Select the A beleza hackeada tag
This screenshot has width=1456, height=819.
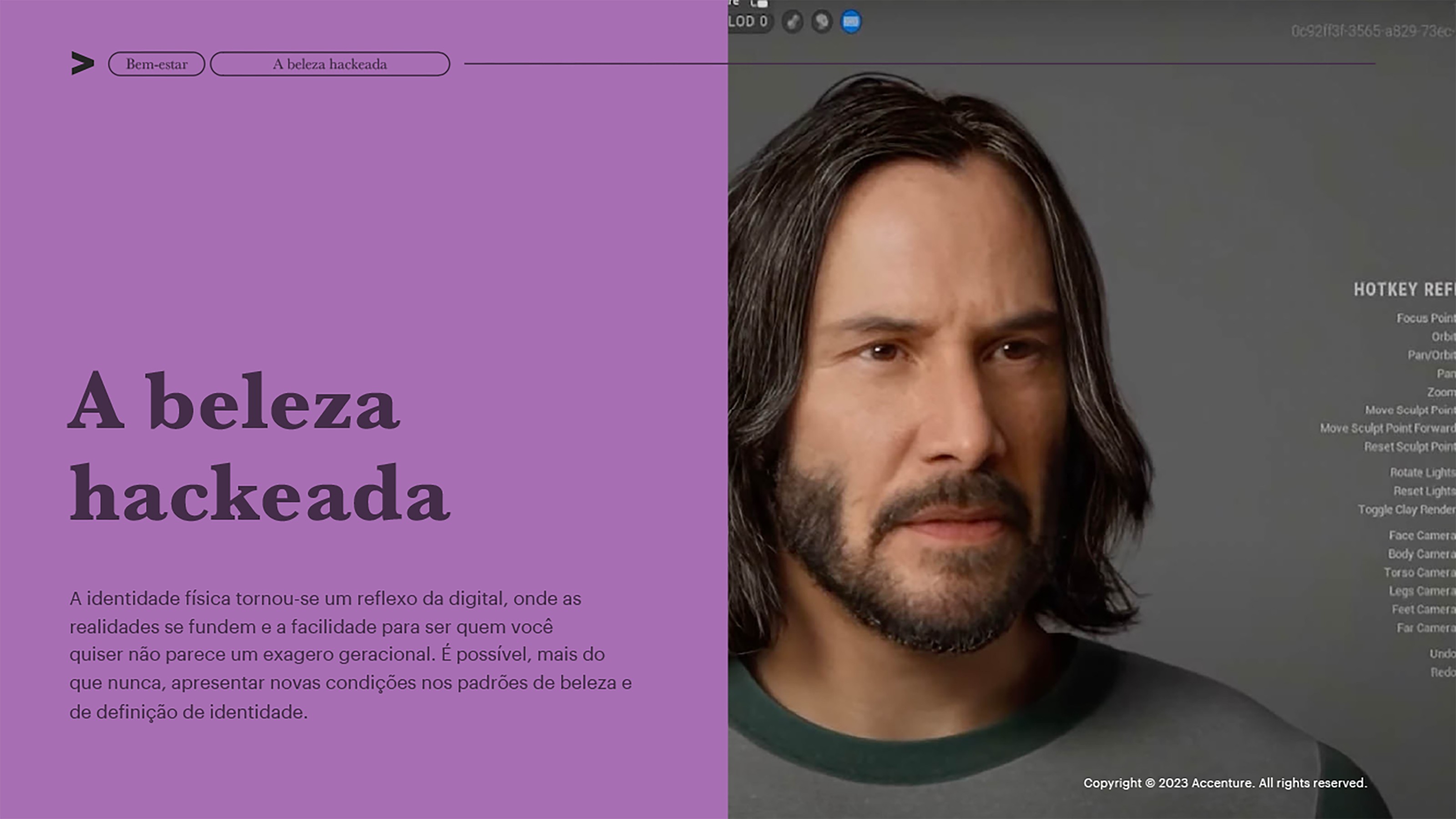330,64
